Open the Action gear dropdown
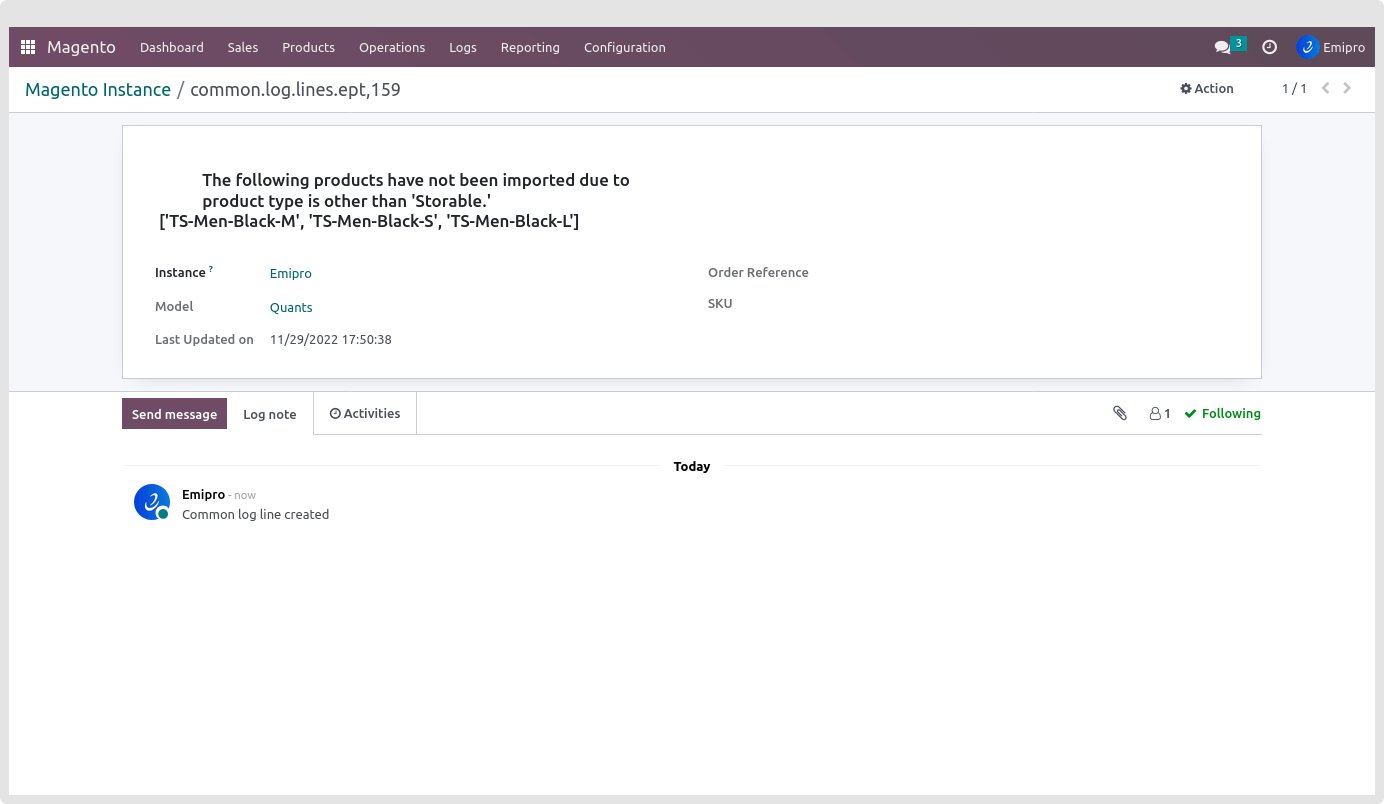The width and height of the screenshot is (1384, 804). click(x=1207, y=88)
